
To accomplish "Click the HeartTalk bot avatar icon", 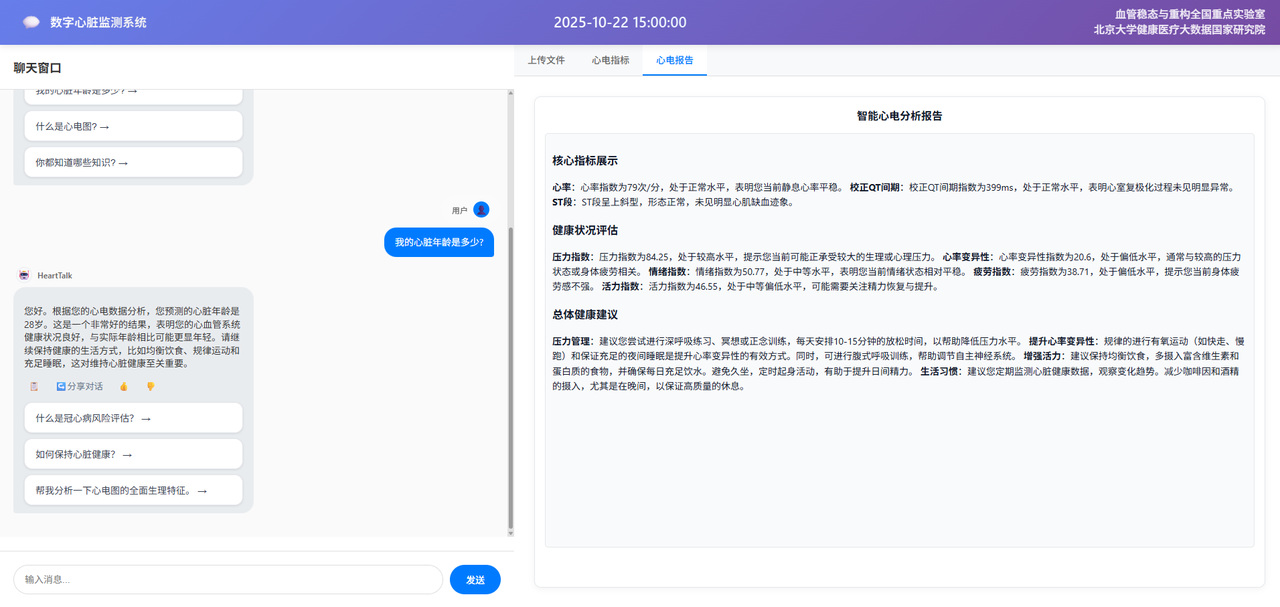I will point(25,275).
